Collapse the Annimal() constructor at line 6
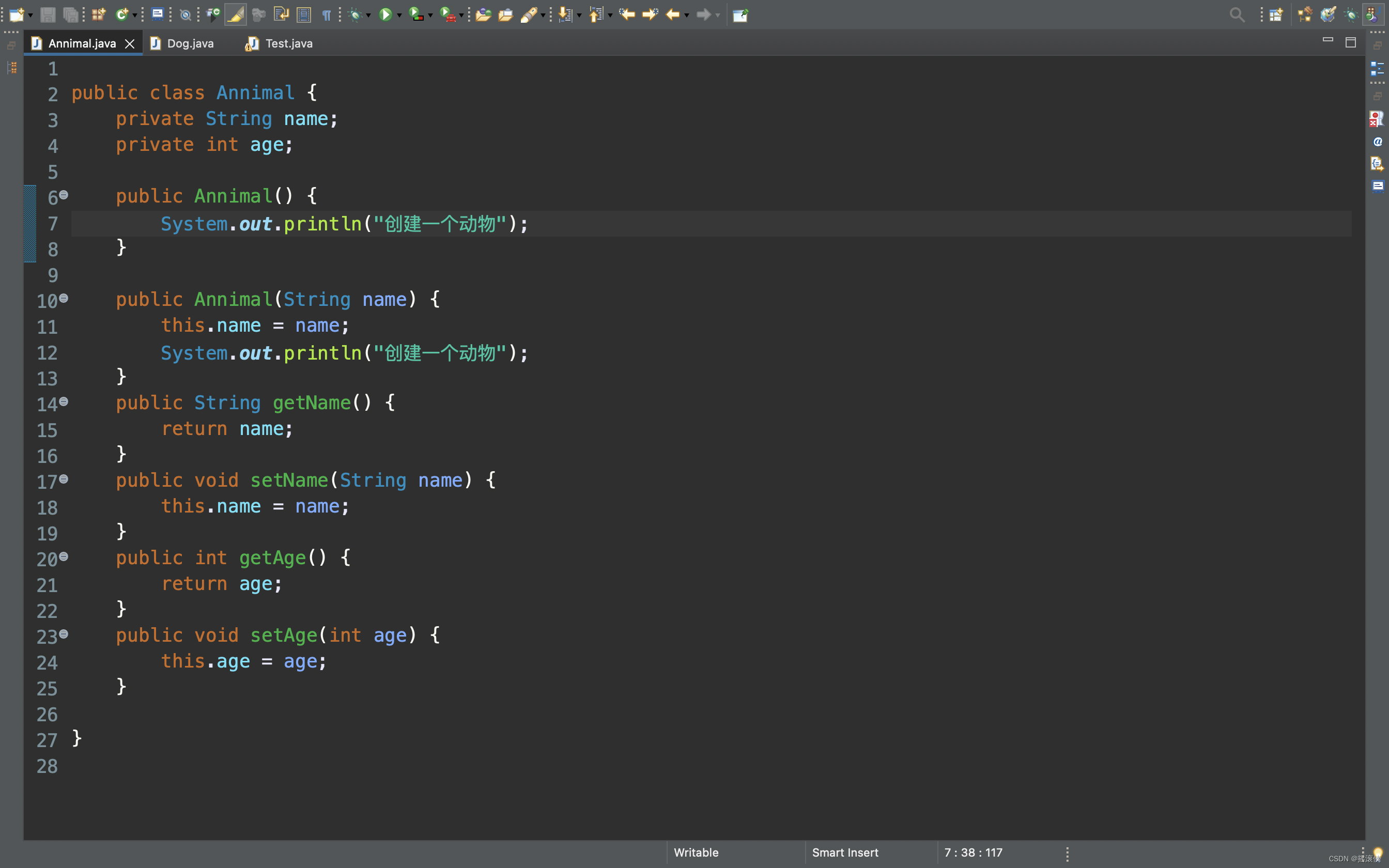The width and height of the screenshot is (1389, 868). coord(64,195)
